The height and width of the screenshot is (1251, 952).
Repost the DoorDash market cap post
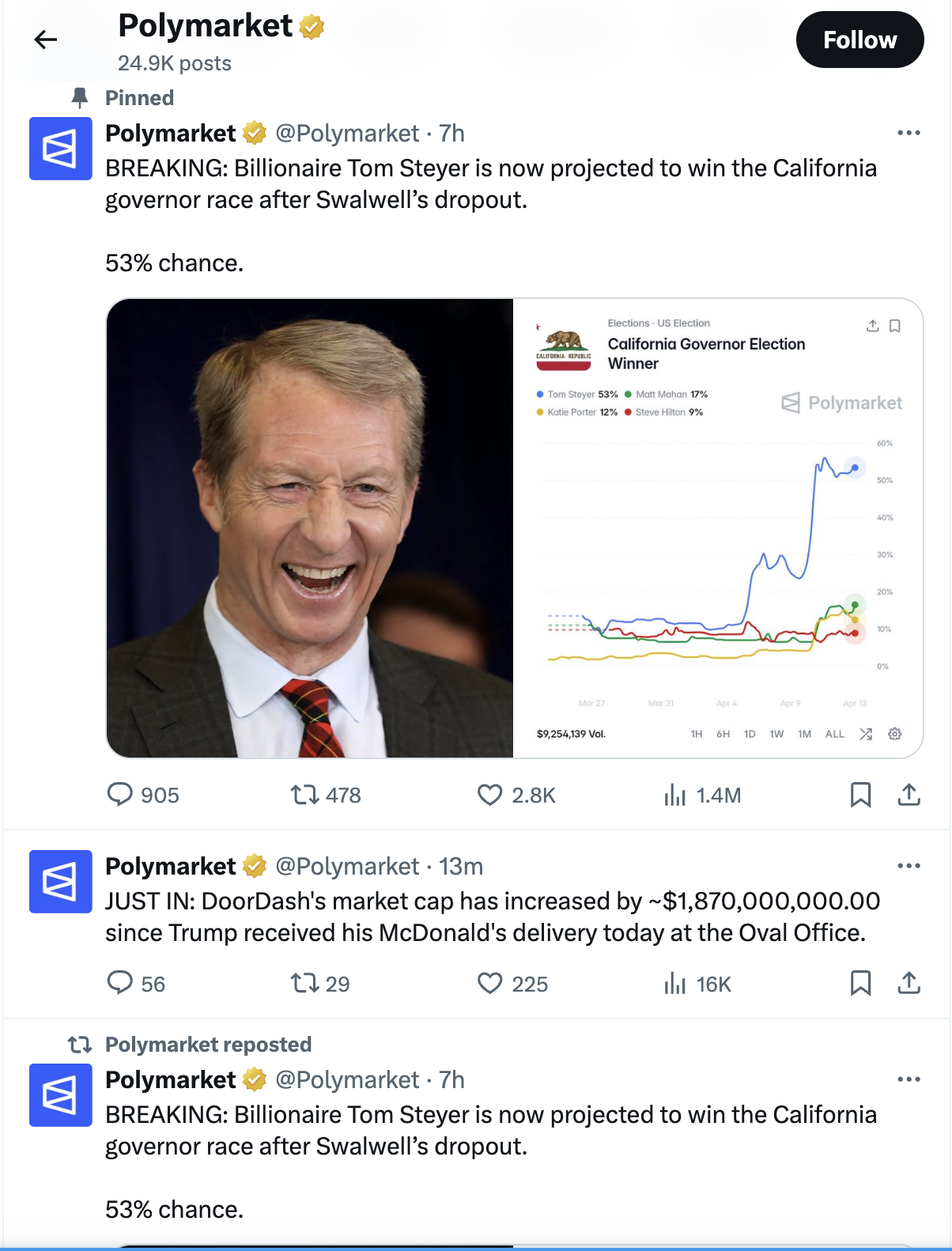click(304, 983)
